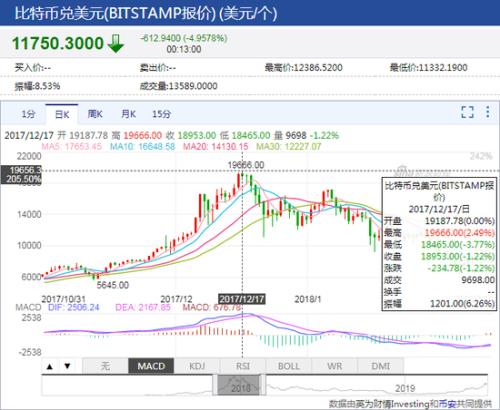
Task: Click the DEA: 2167.85 value
Action: click(143, 307)
